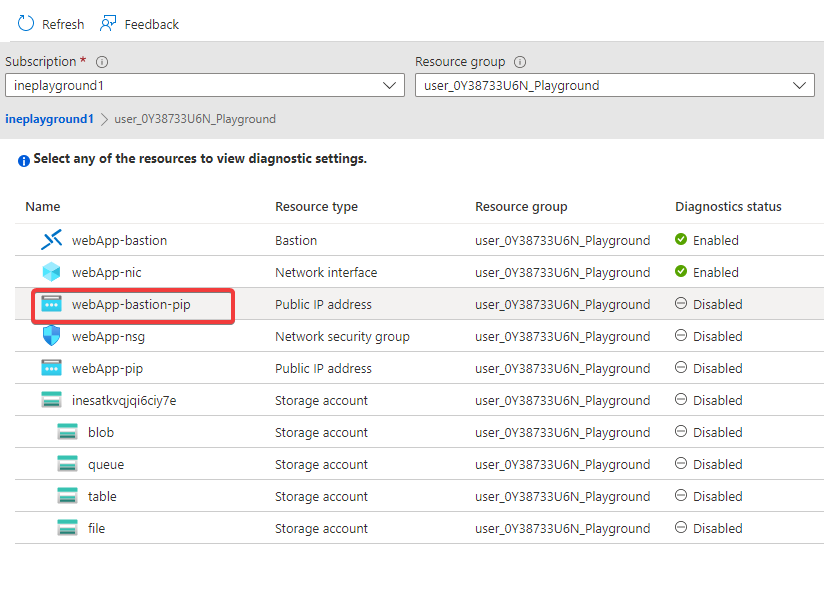This screenshot has width=824, height=606.
Task: Select the queue storage resource
Action: [106, 464]
